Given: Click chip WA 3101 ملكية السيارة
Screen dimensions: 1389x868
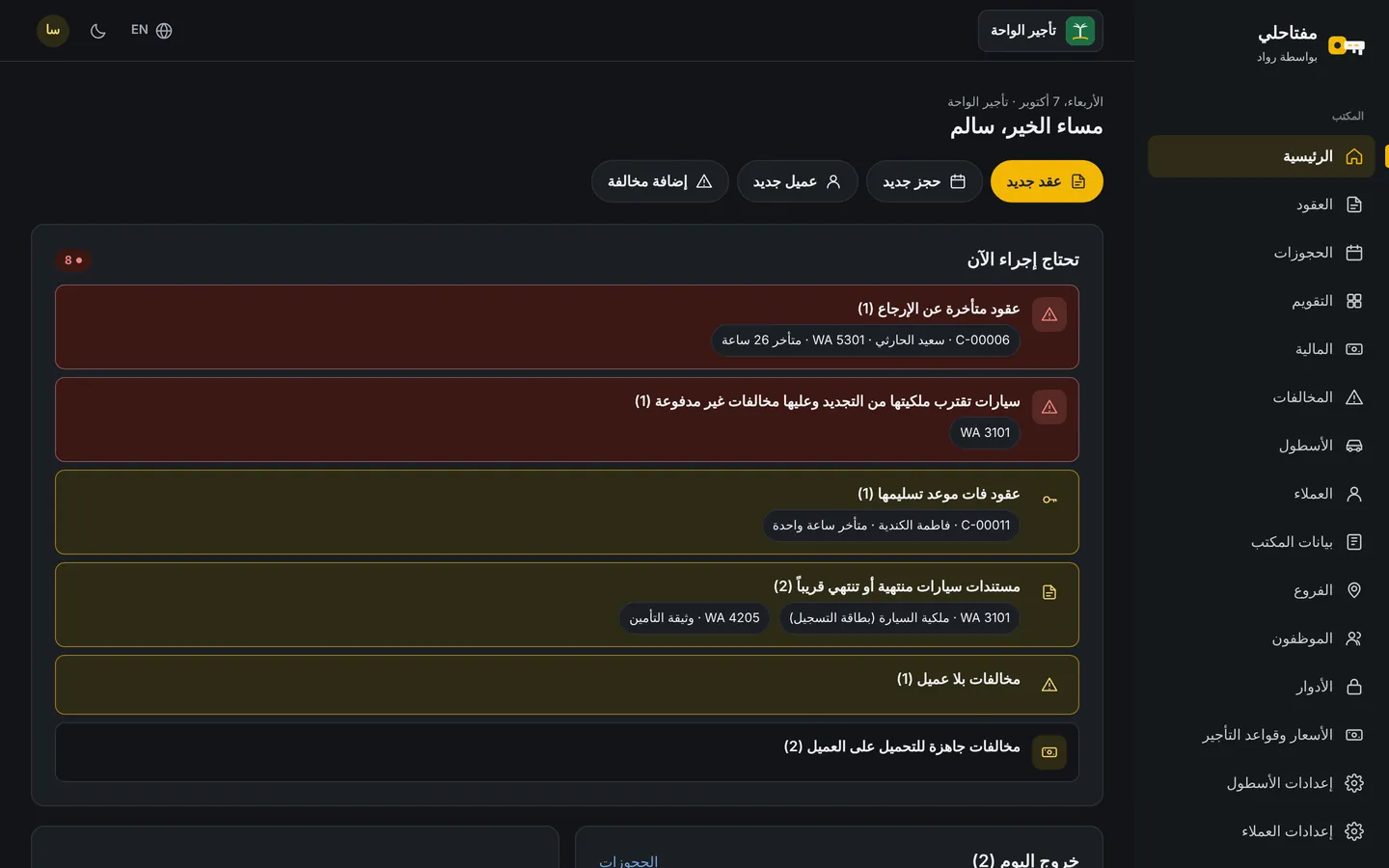Looking at the screenshot, I should [x=900, y=618].
